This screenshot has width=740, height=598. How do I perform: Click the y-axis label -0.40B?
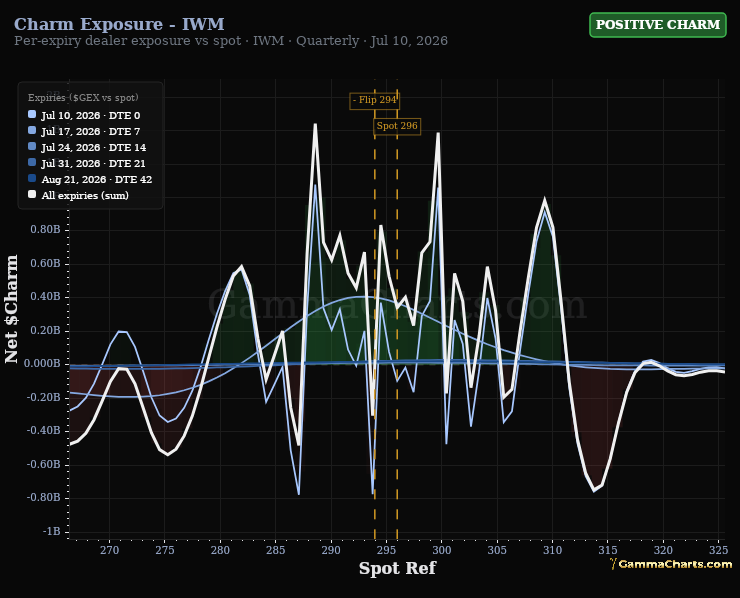43,430
